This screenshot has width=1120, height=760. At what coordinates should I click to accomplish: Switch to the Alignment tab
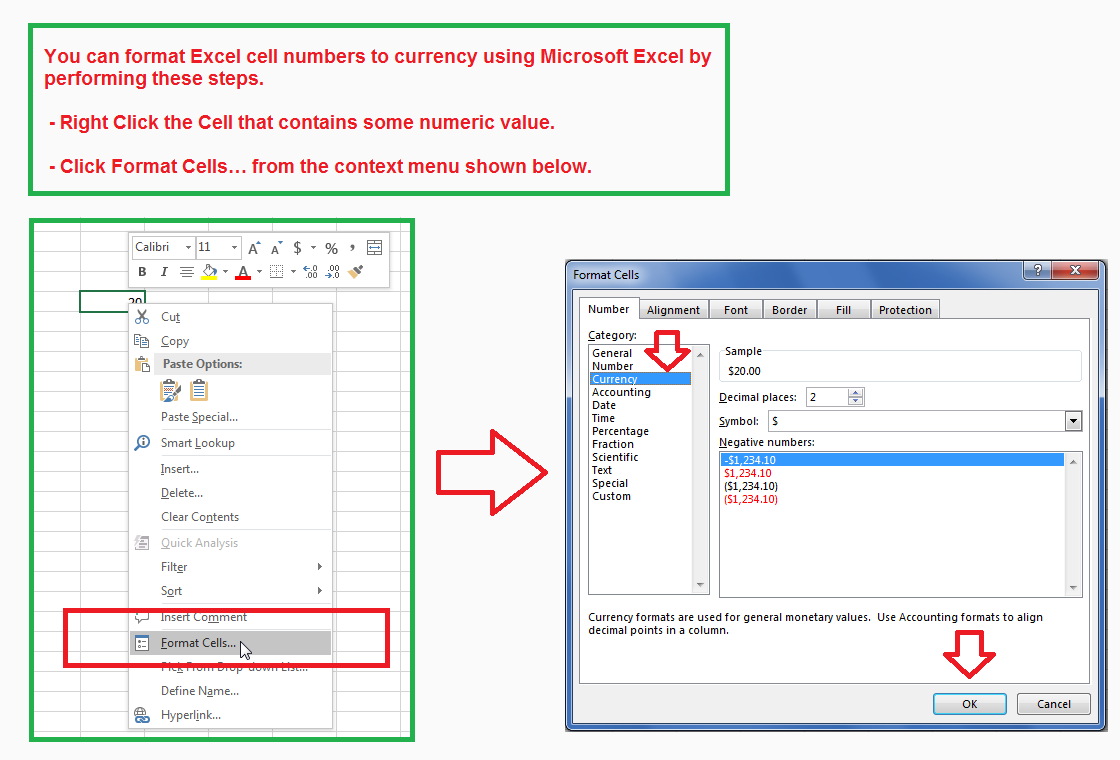[673, 310]
